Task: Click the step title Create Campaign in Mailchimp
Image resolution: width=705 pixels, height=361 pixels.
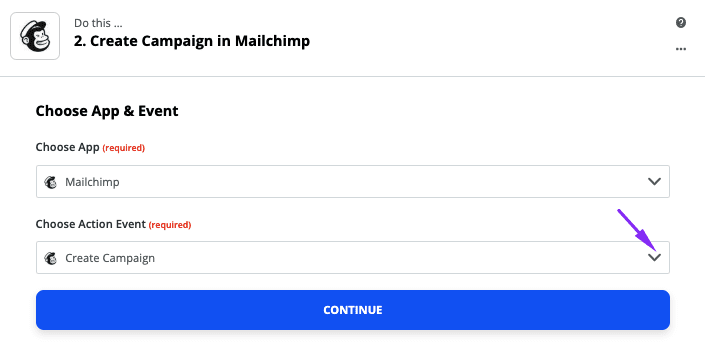Action: (192, 41)
